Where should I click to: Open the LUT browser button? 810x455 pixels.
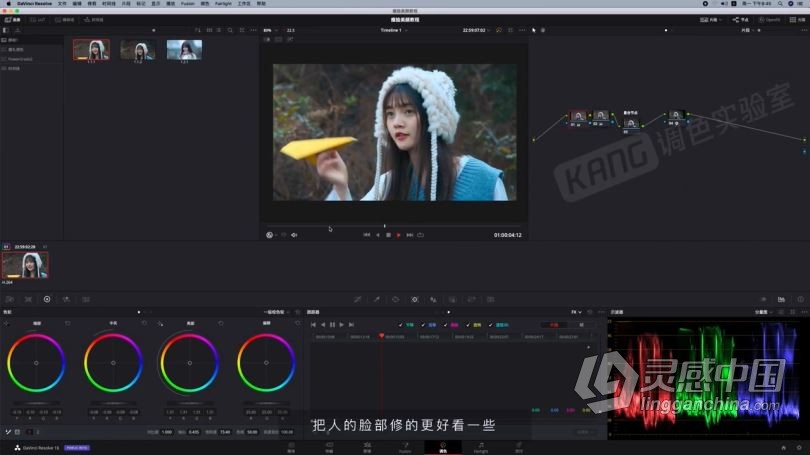38,20
